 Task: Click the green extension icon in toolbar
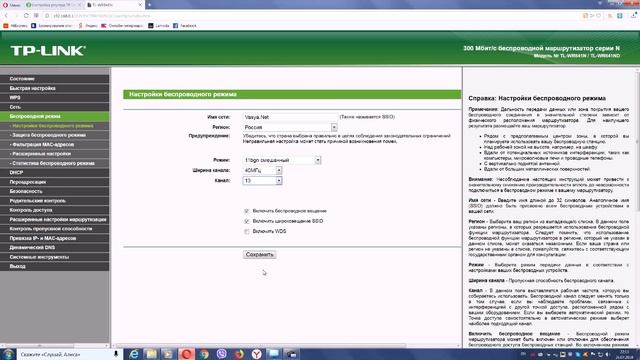pos(620,16)
